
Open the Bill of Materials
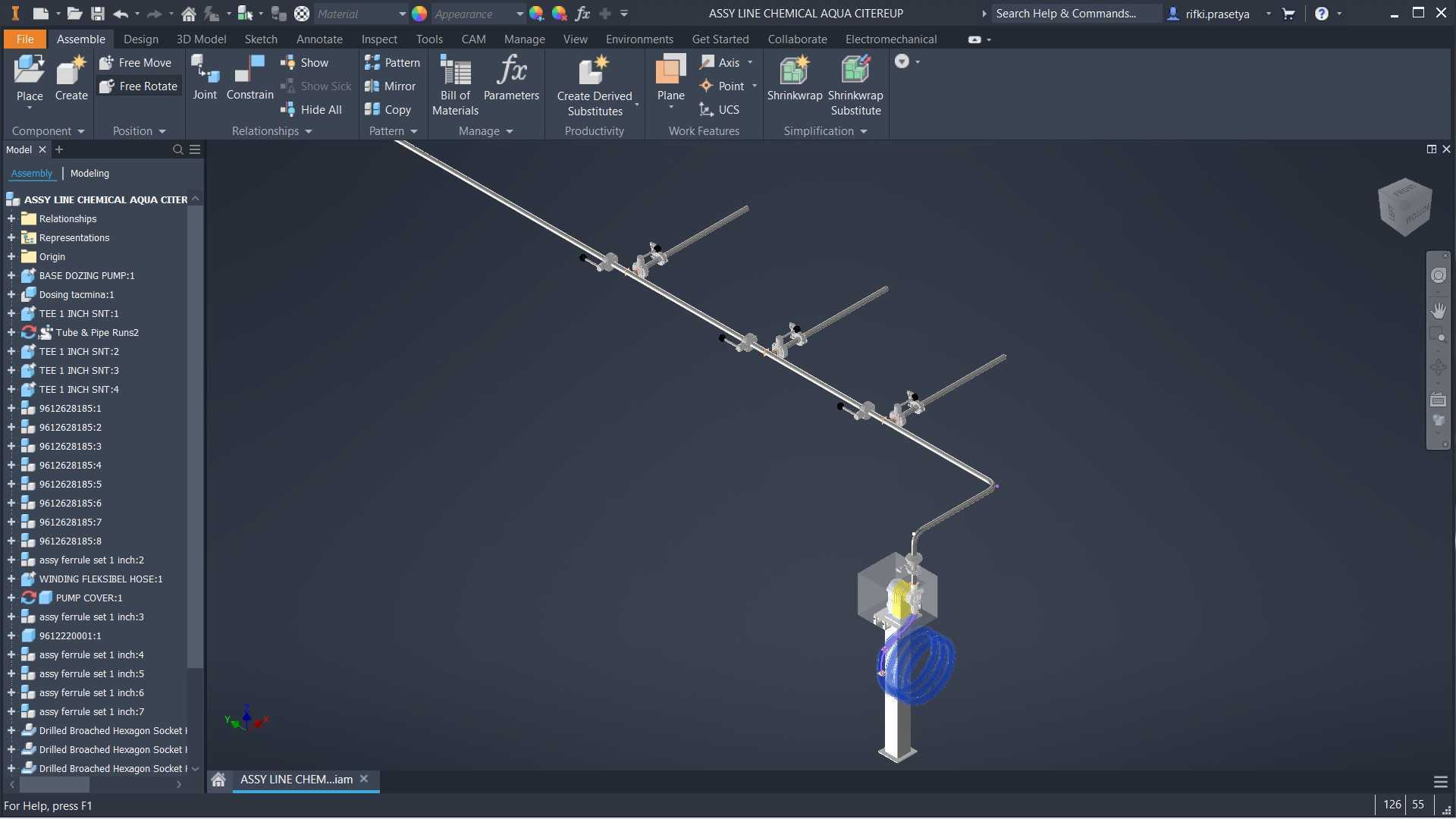(x=455, y=85)
